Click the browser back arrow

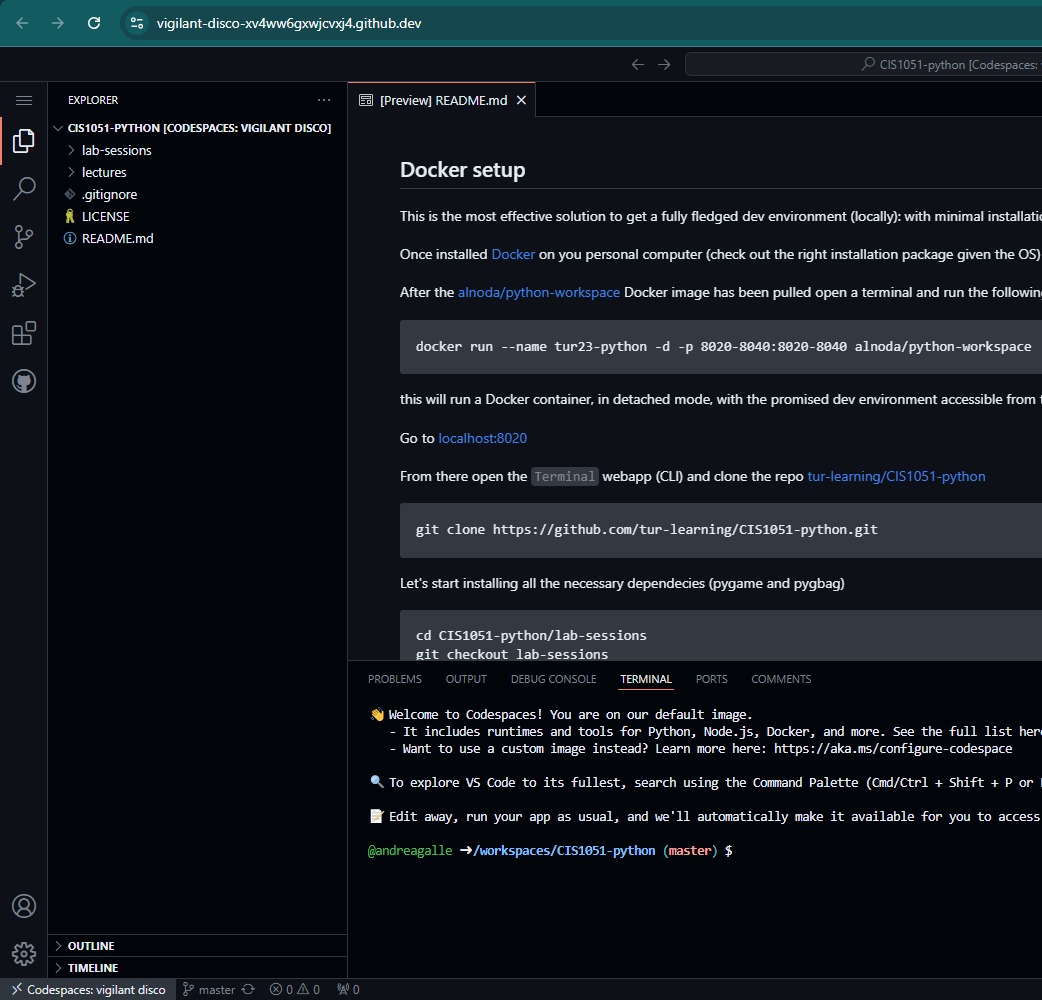click(23, 23)
